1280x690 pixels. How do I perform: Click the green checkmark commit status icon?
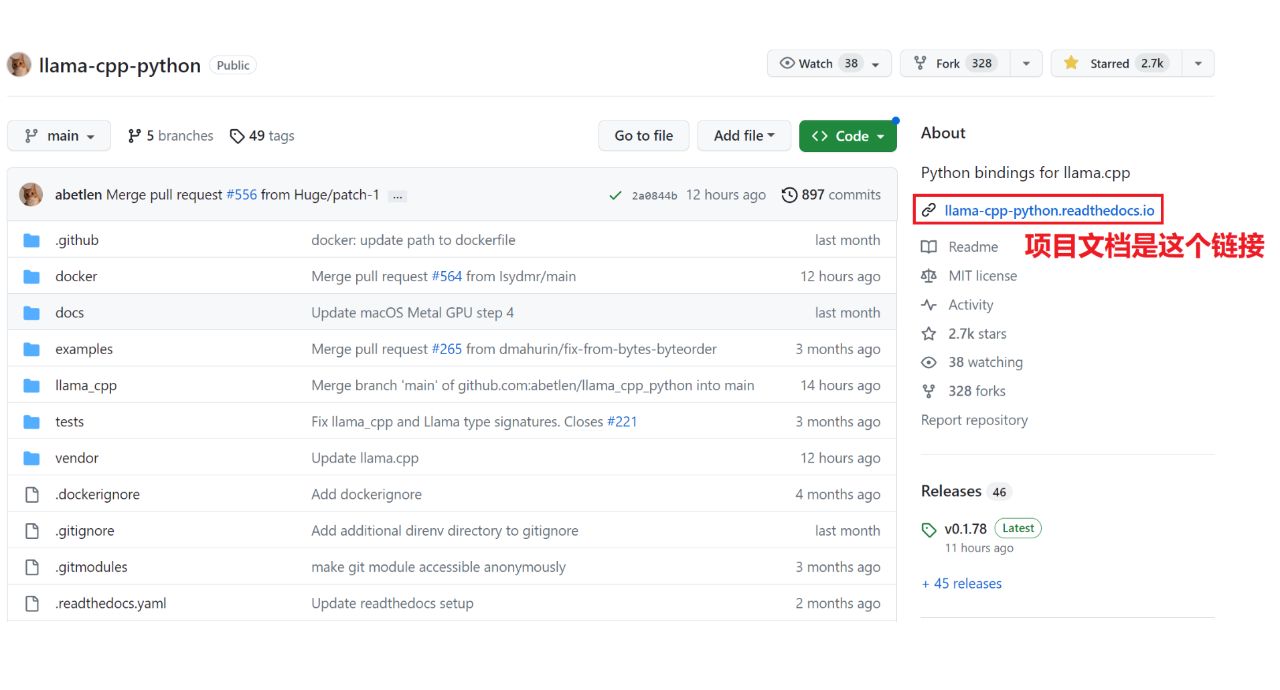[x=615, y=196]
